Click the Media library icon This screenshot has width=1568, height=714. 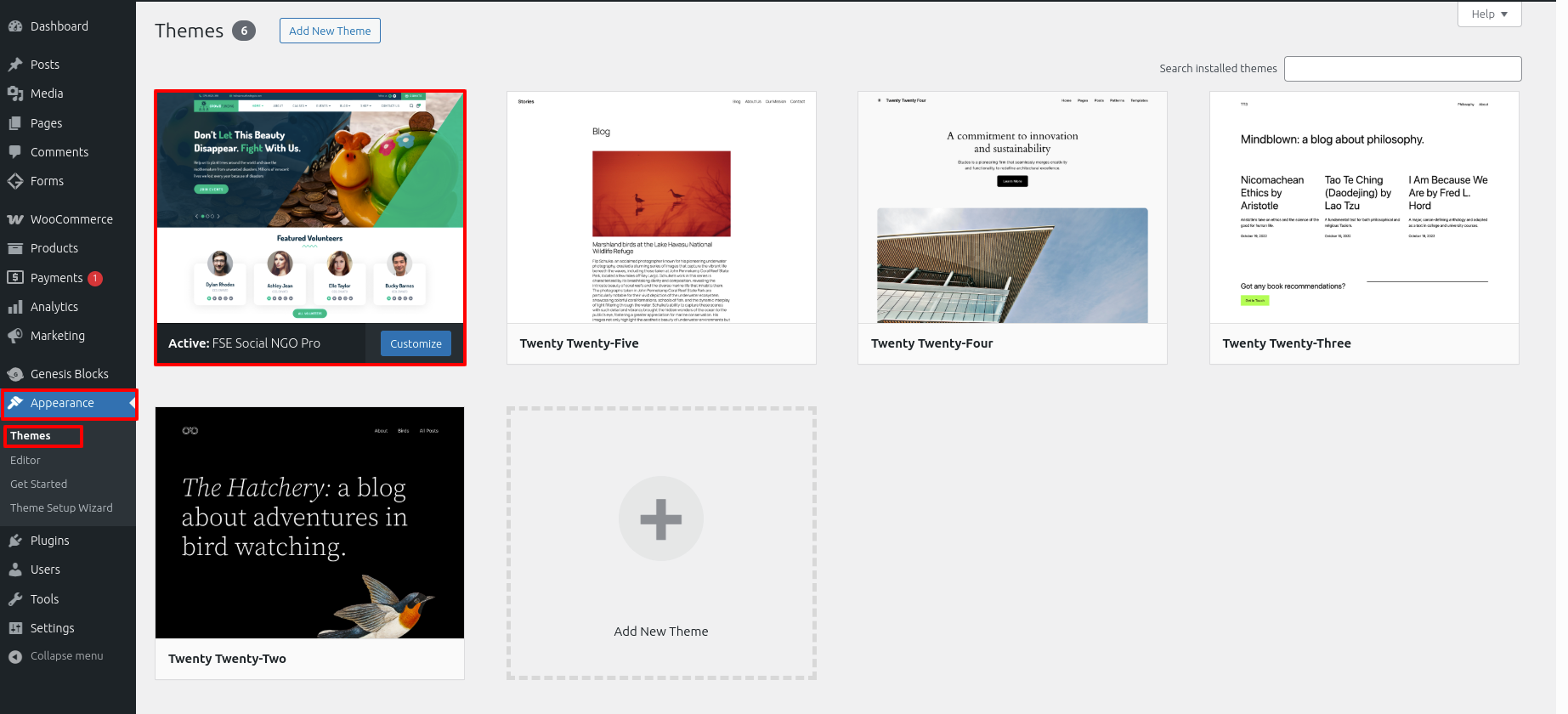tap(15, 93)
